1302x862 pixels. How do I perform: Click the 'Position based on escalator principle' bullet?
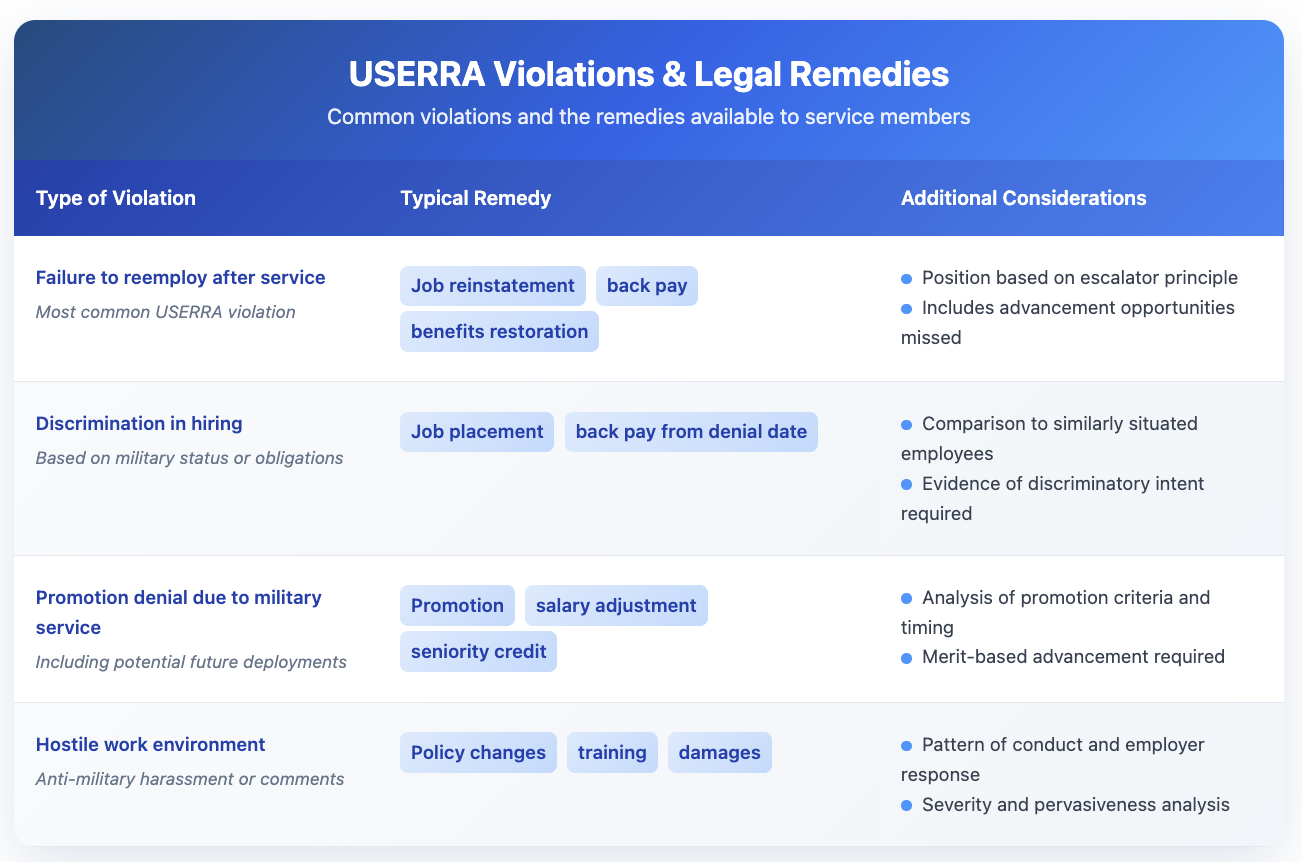pos(1079,278)
